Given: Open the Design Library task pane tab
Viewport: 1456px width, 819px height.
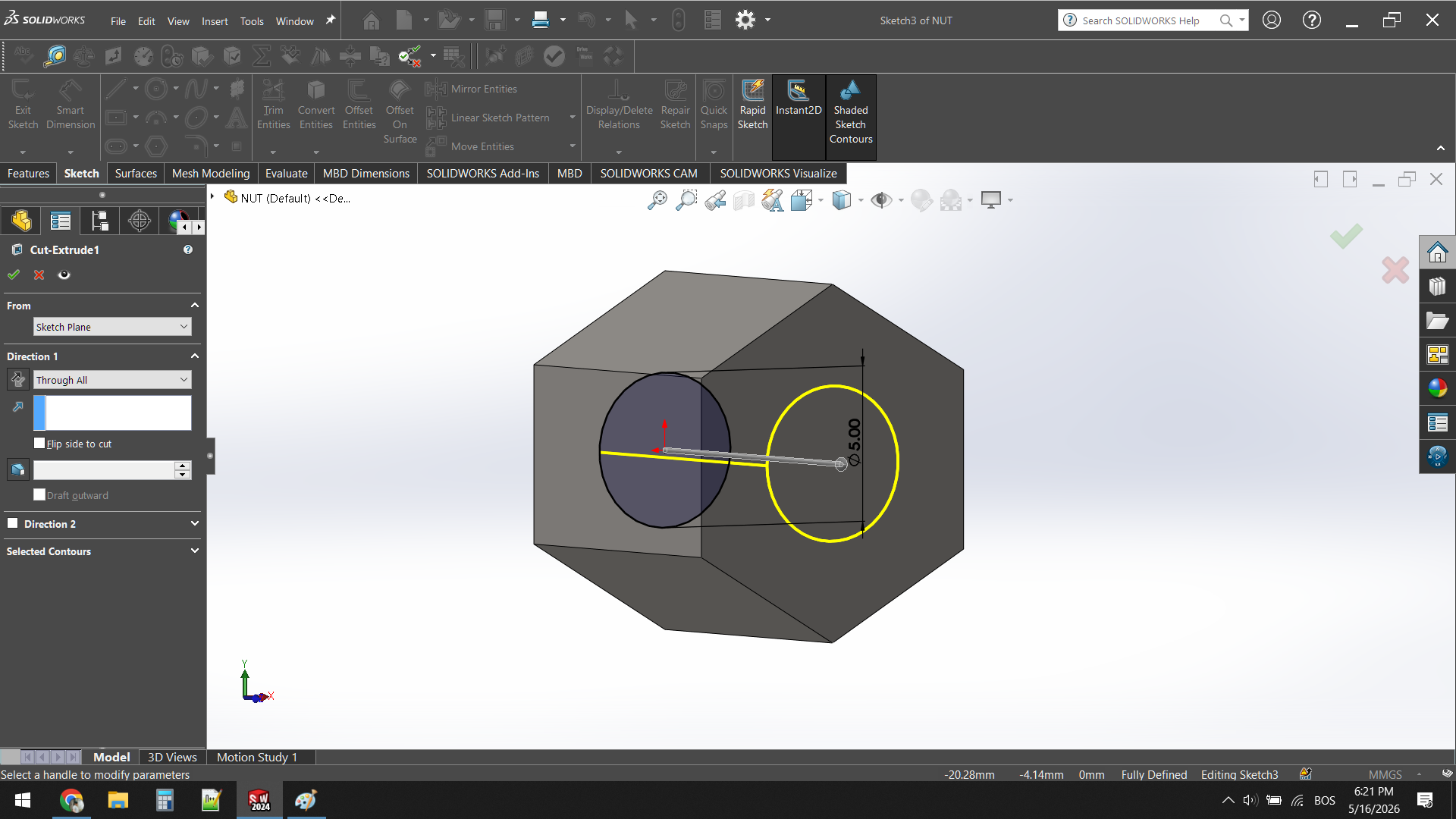Looking at the screenshot, I should click(1438, 287).
